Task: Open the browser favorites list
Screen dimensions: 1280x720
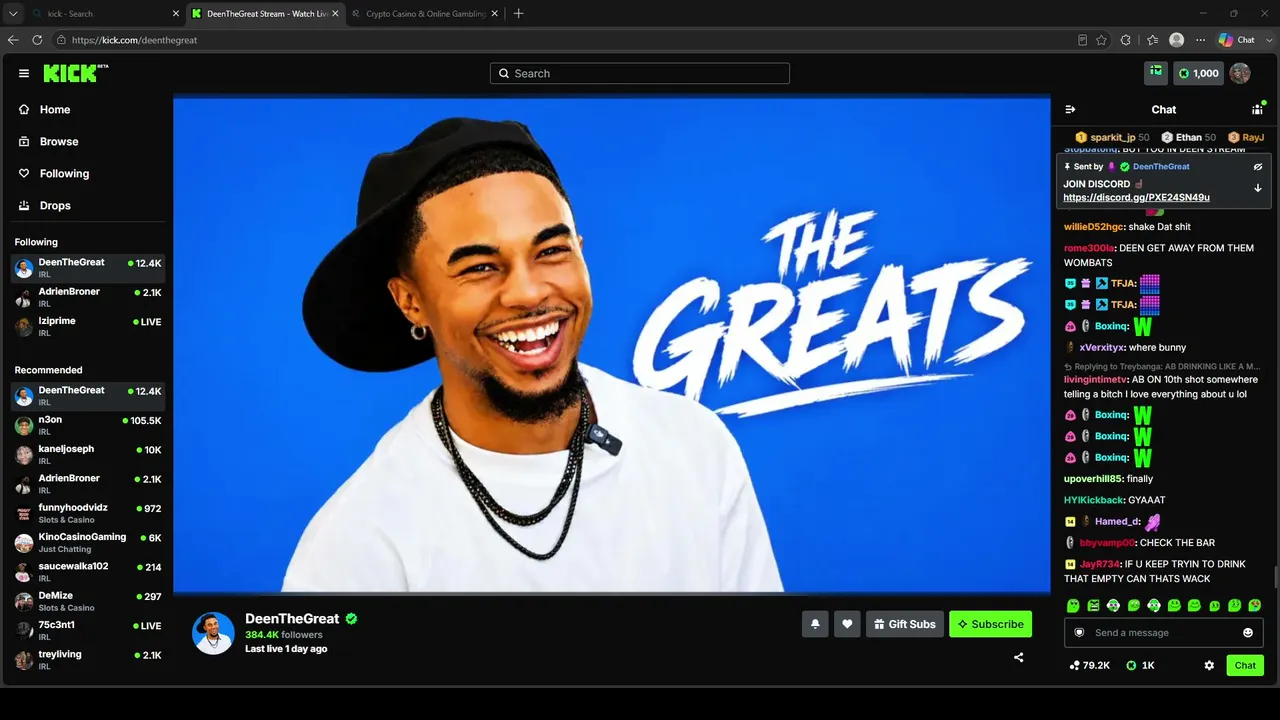Action: 1152,40
